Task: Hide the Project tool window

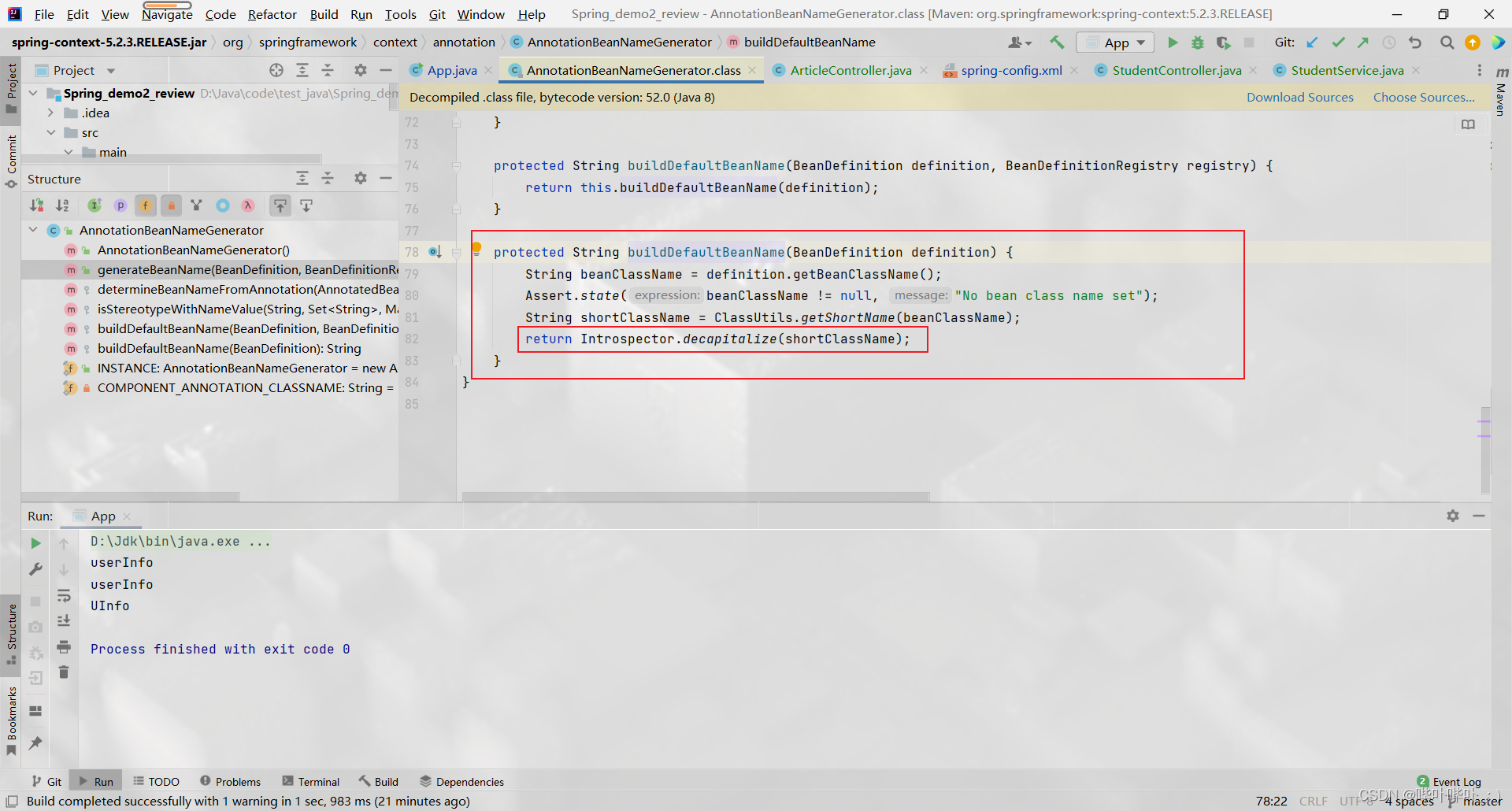Action: click(x=386, y=70)
